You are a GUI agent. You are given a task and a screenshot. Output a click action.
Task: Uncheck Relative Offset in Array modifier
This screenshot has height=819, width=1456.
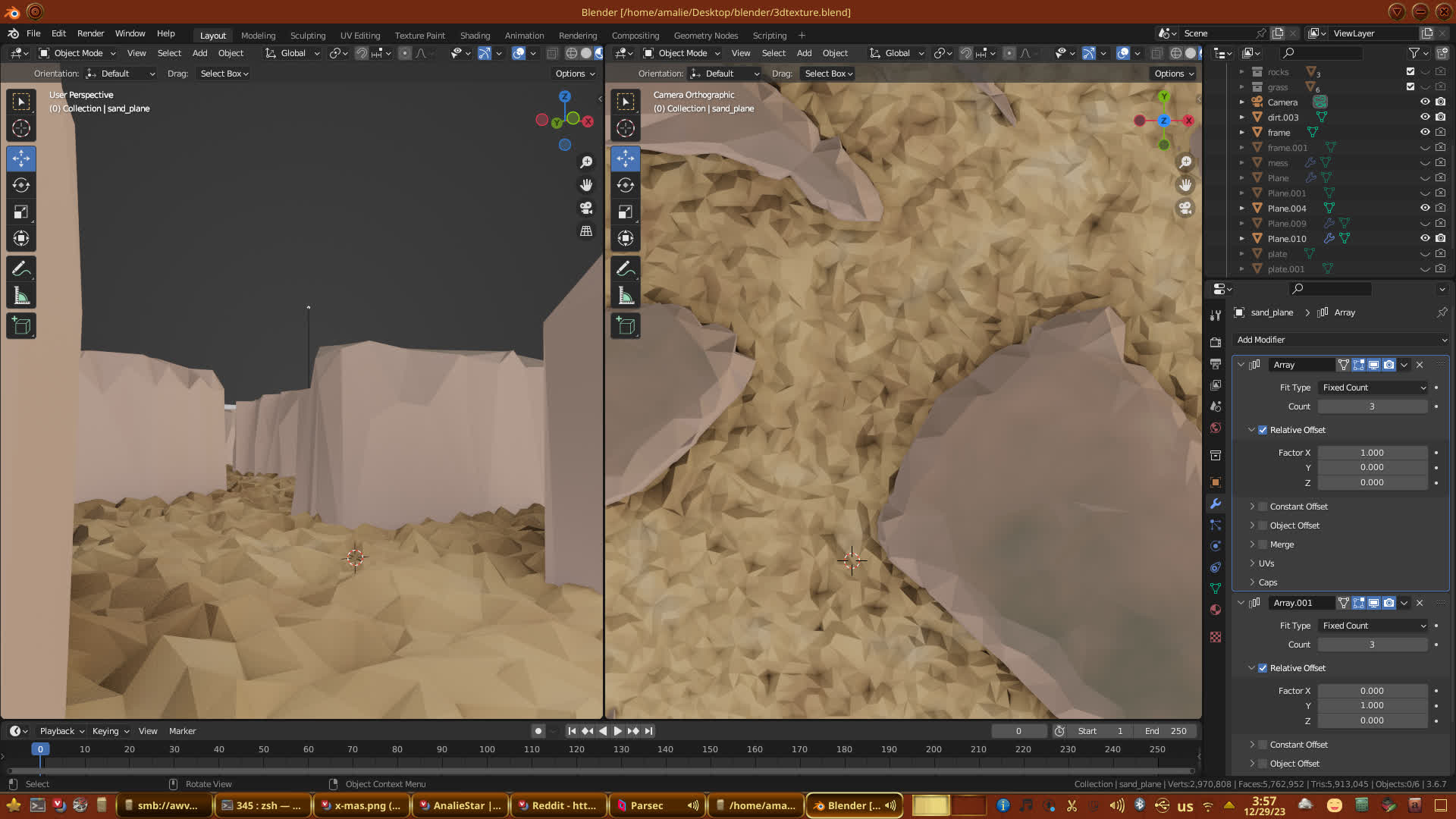(1263, 430)
